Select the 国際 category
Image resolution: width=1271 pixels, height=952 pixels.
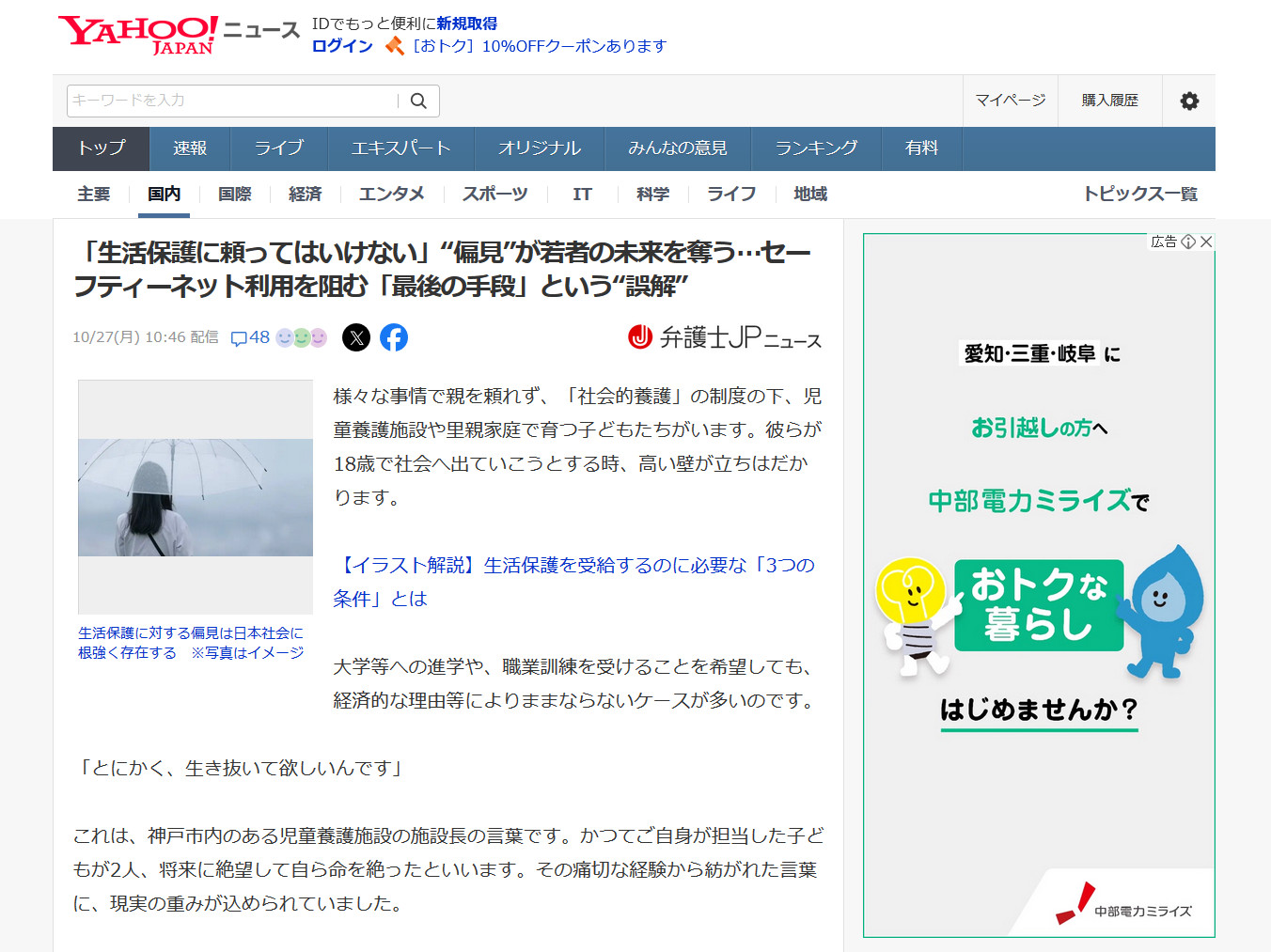(x=234, y=194)
